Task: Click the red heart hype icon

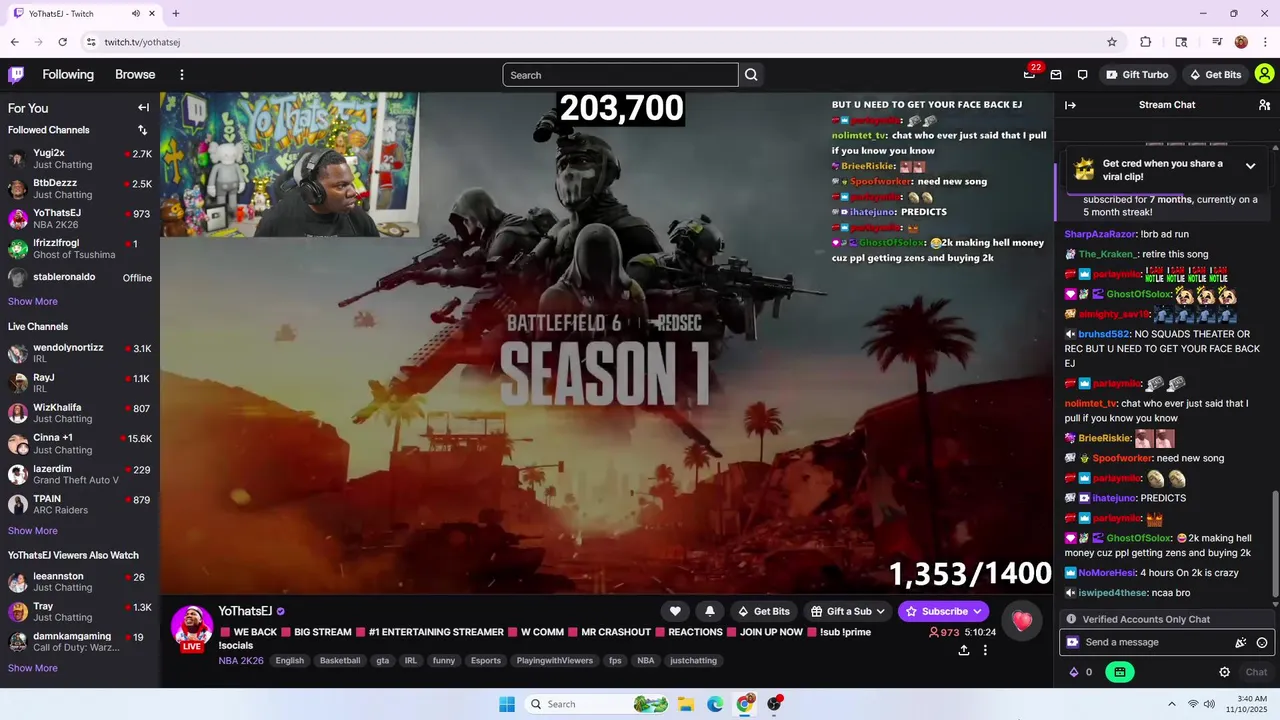Action: (x=1022, y=621)
